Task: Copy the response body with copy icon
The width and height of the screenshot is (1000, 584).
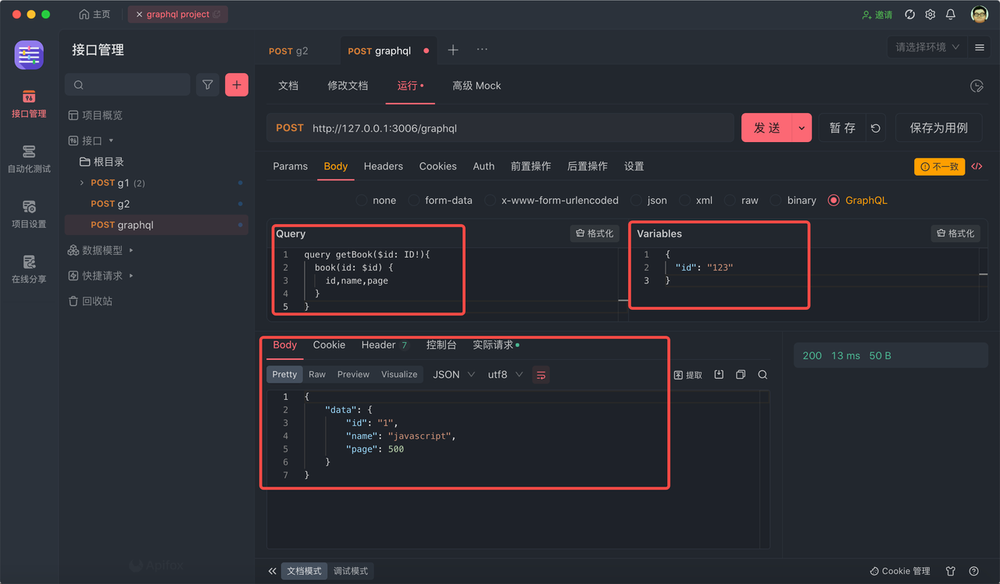Action: pos(740,374)
